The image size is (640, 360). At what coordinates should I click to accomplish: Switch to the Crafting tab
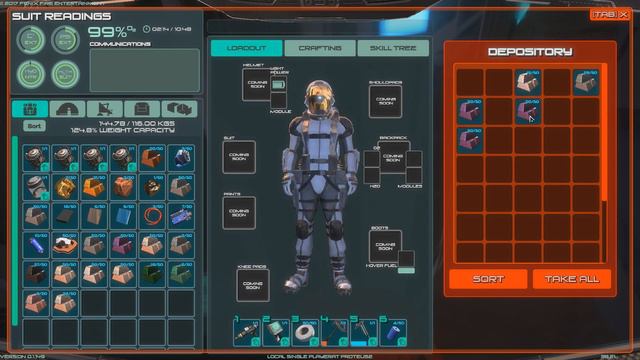[320, 48]
